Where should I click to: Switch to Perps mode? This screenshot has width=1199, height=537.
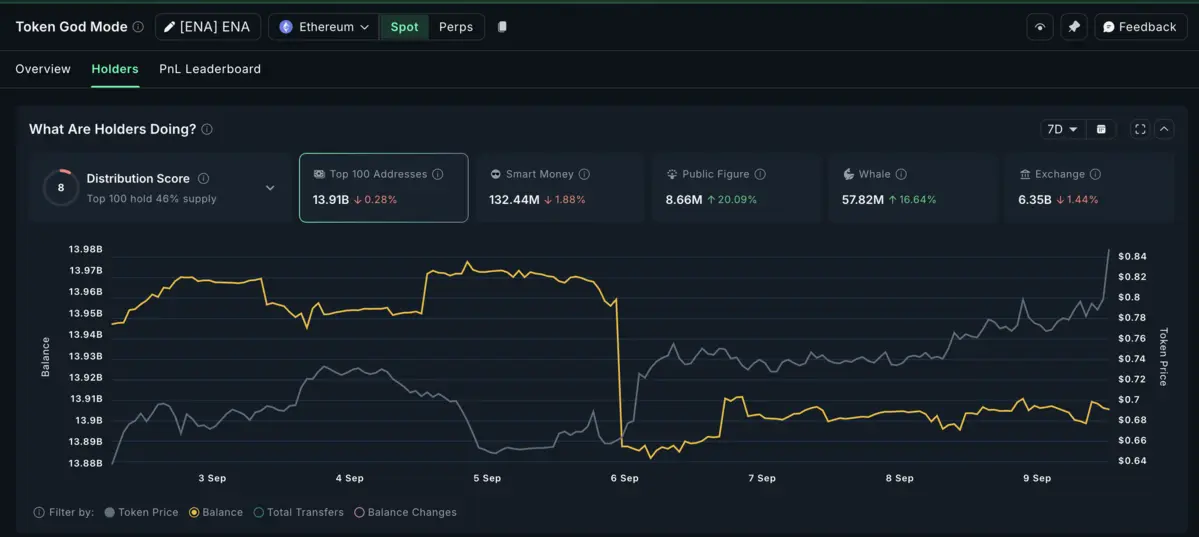point(456,27)
